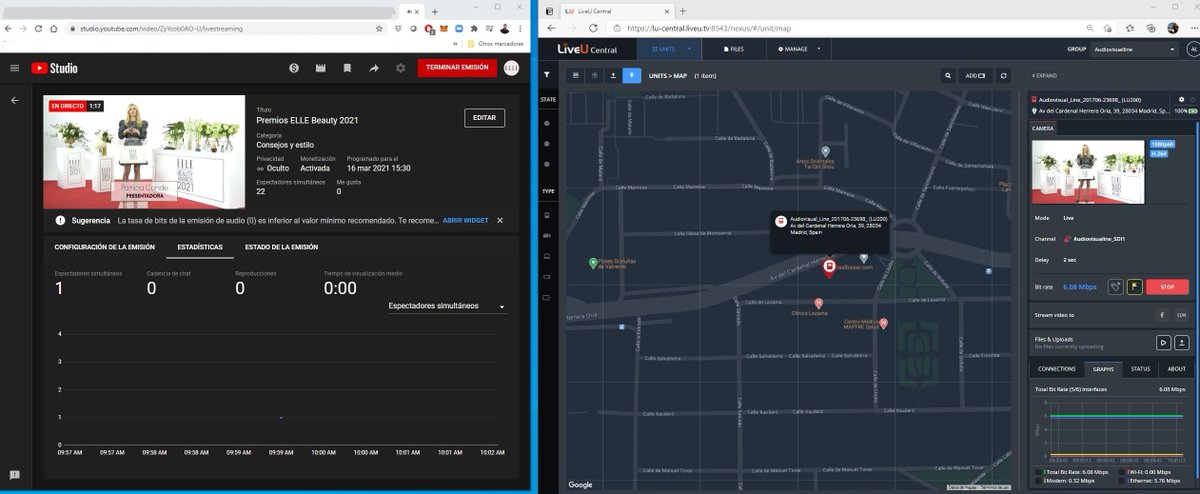
Task: Open the STATUS tab in unit panel
Action: pyautogui.click(x=1141, y=369)
